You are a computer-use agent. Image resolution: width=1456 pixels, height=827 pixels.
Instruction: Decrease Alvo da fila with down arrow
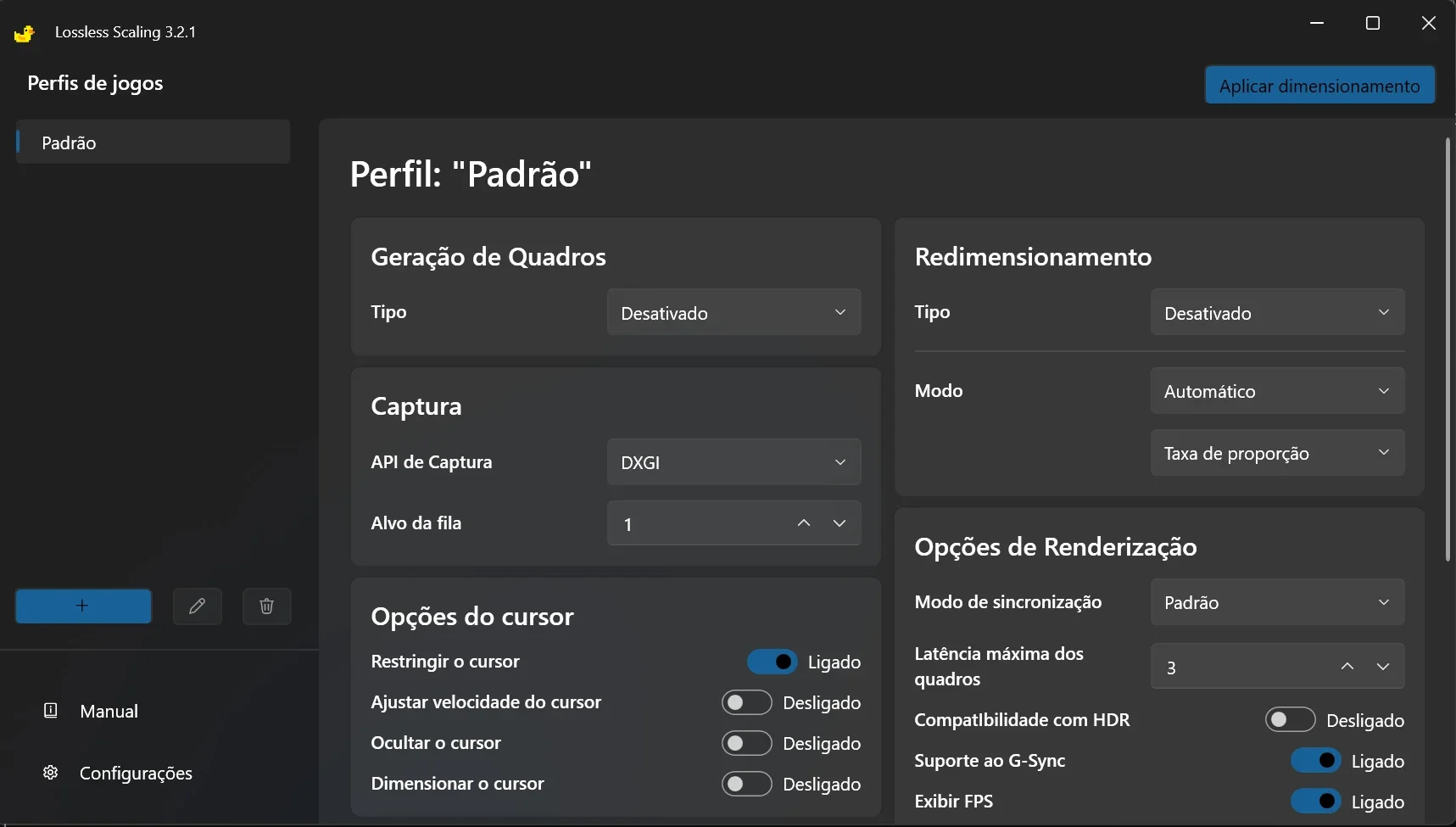pyautogui.click(x=840, y=523)
